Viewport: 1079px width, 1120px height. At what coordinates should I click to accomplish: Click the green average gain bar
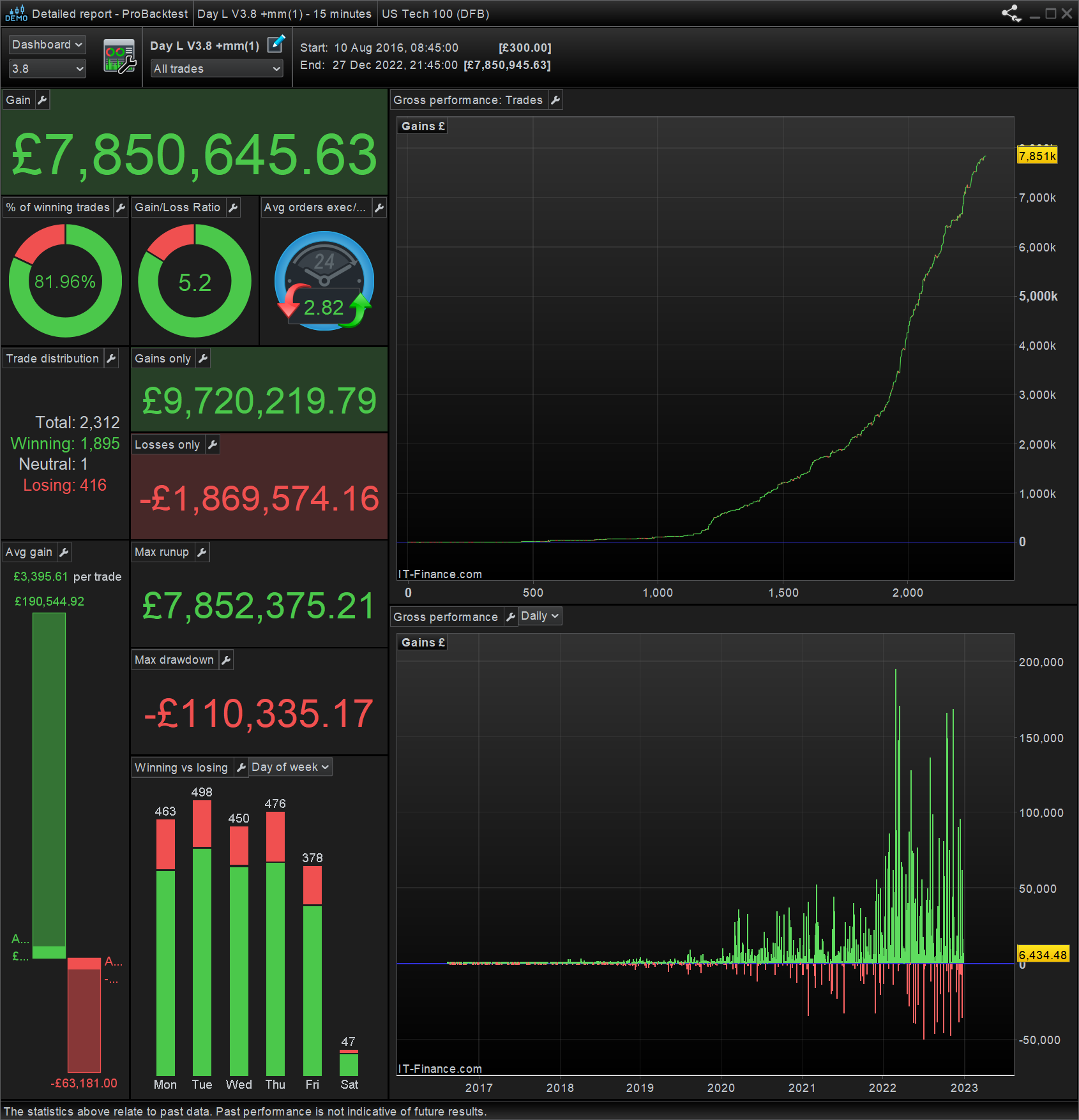pyautogui.click(x=49, y=786)
